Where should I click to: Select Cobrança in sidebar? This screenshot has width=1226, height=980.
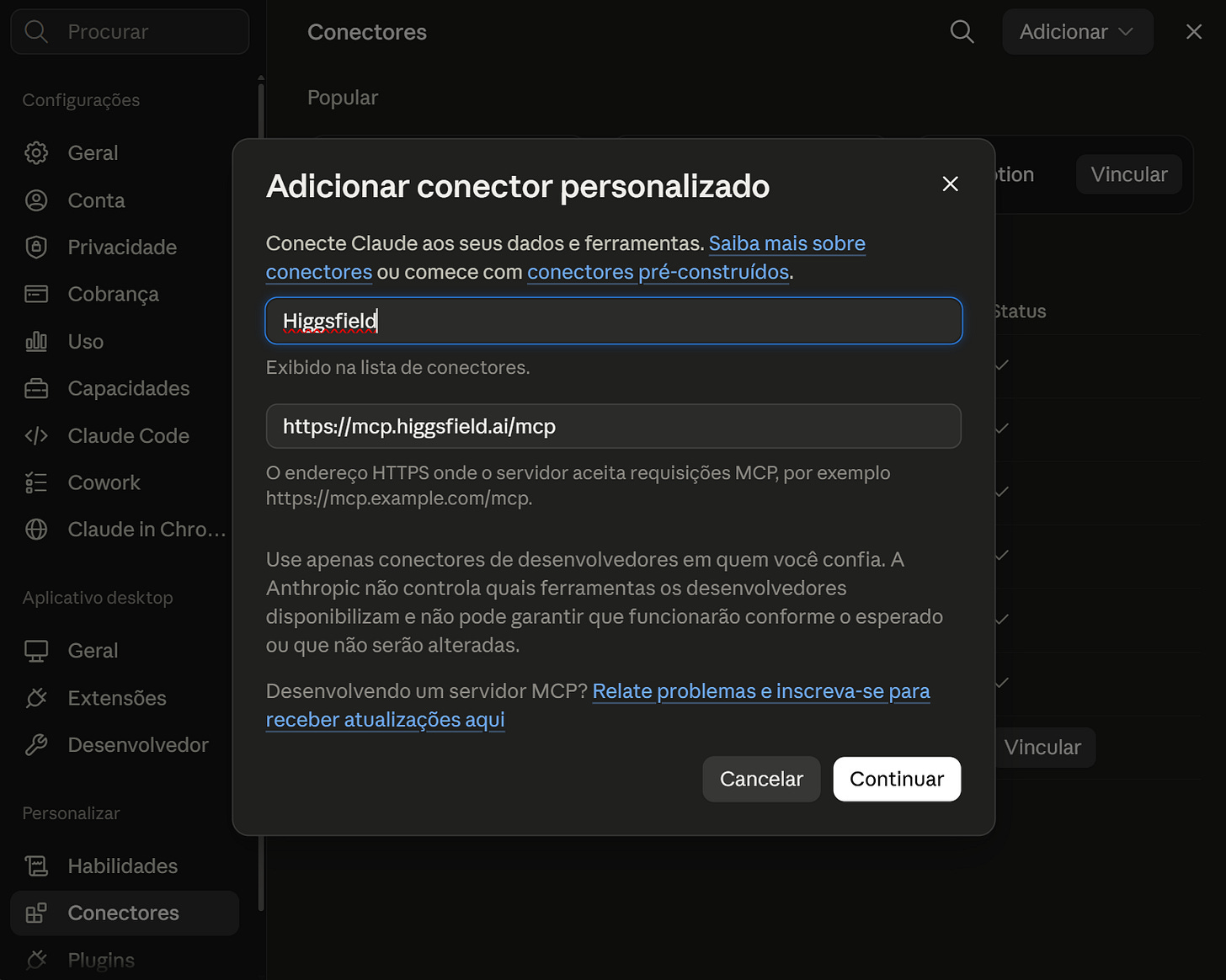coord(125,294)
